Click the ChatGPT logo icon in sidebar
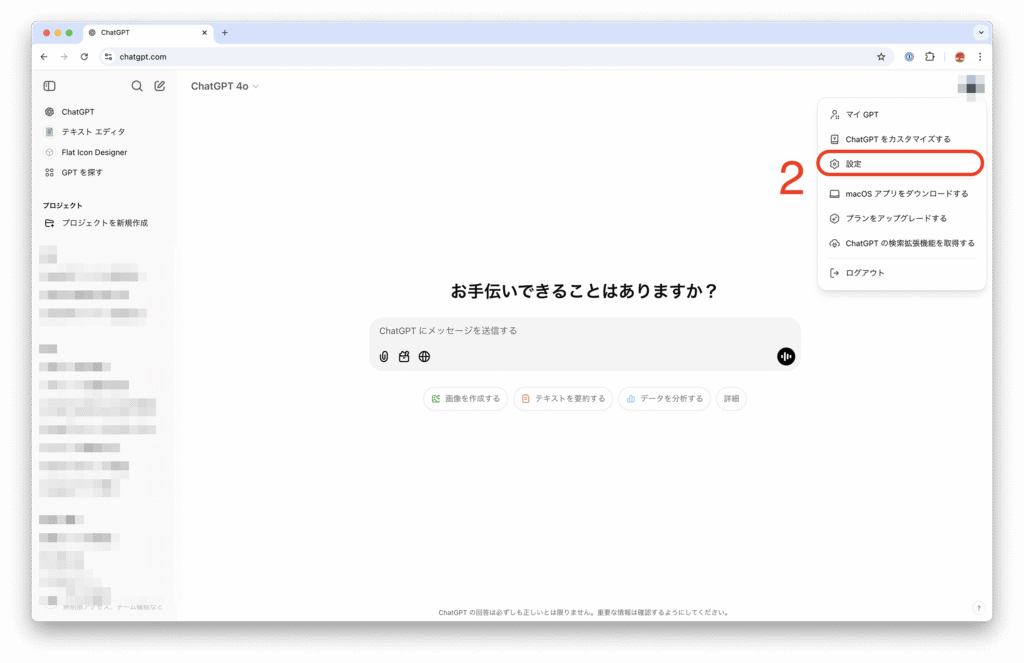Image resolution: width=1024 pixels, height=663 pixels. (x=50, y=112)
